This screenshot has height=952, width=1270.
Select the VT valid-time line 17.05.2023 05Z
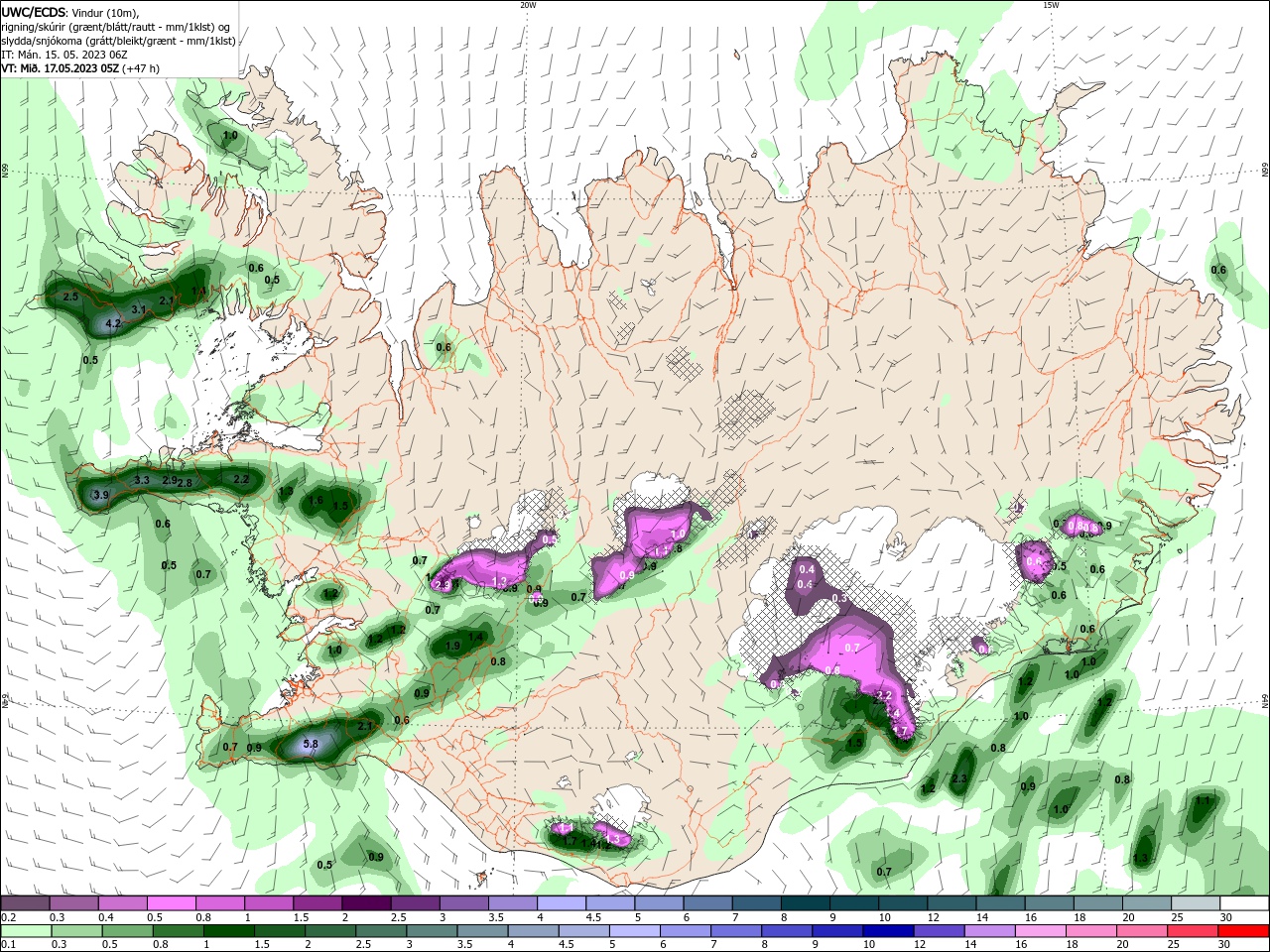(79, 68)
